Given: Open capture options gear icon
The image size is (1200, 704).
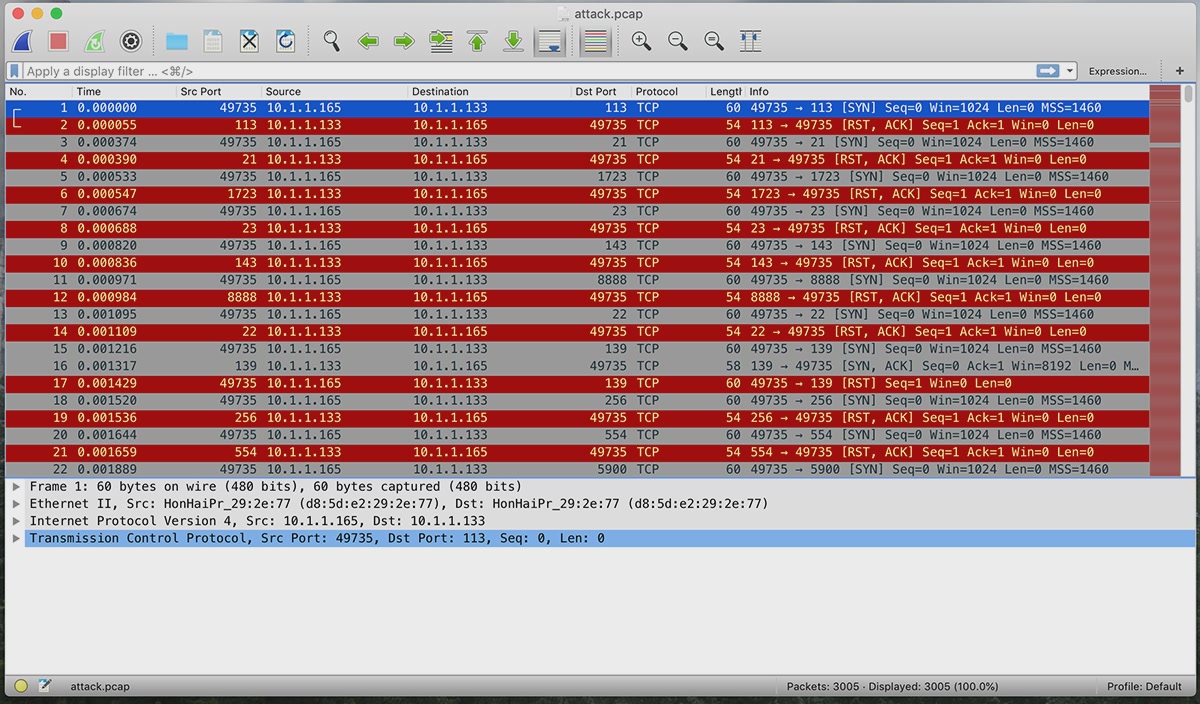Looking at the screenshot, I should click(130, 41).
